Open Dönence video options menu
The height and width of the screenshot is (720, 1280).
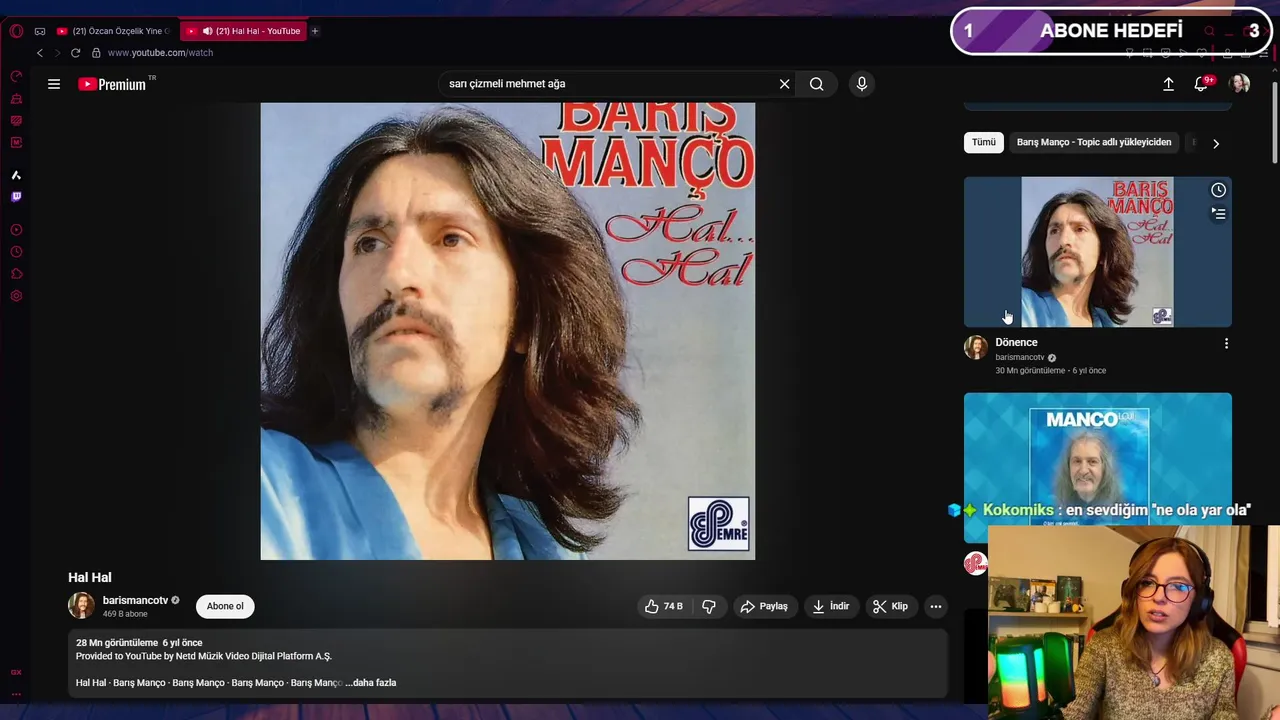pos(1226,343)
